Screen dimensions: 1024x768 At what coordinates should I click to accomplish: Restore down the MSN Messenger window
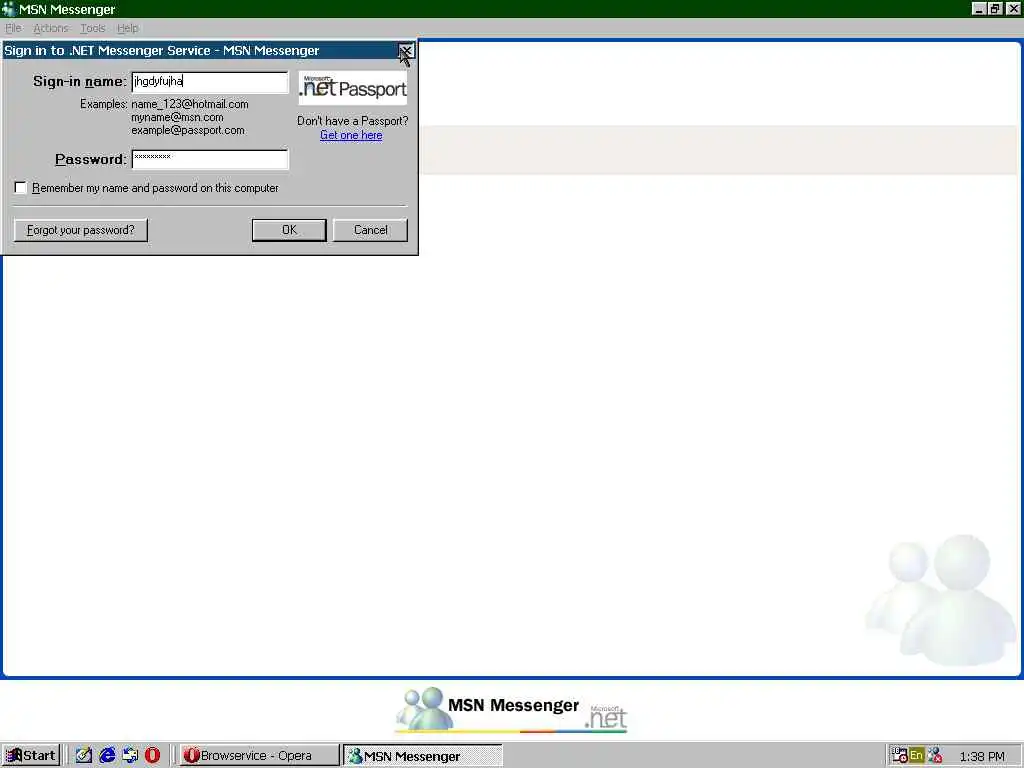[x=995, y=8]
